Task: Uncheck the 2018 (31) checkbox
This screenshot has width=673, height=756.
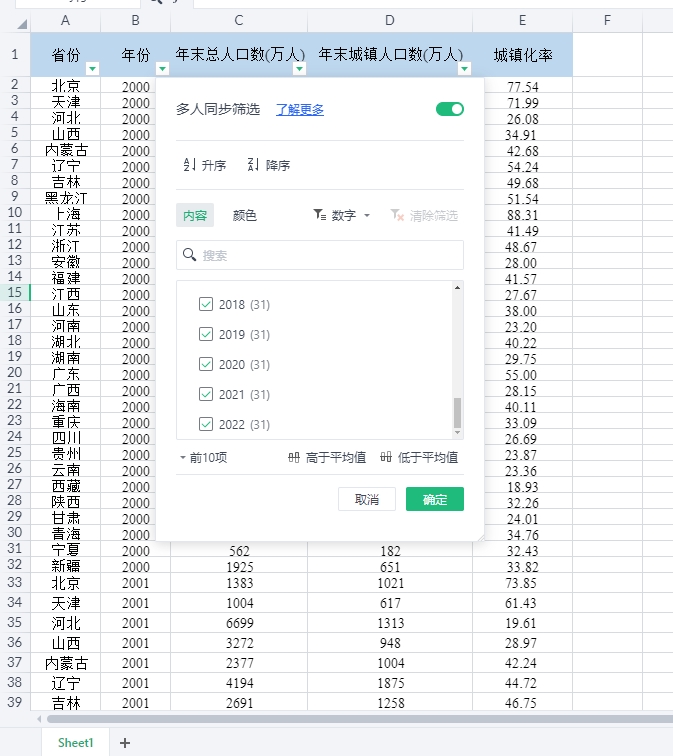Action: click(206, 304)
